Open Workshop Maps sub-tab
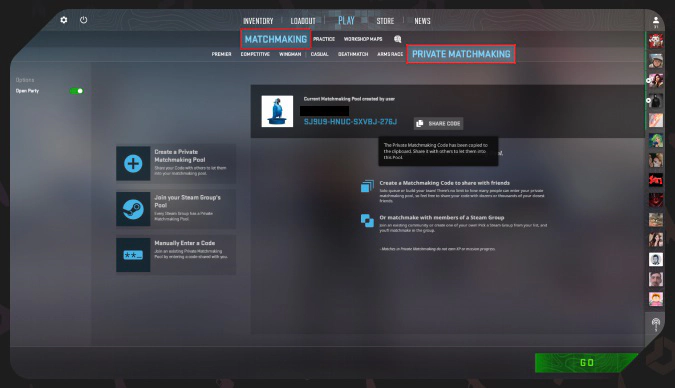Screen dimensions: 675x388 click(363, 39)
